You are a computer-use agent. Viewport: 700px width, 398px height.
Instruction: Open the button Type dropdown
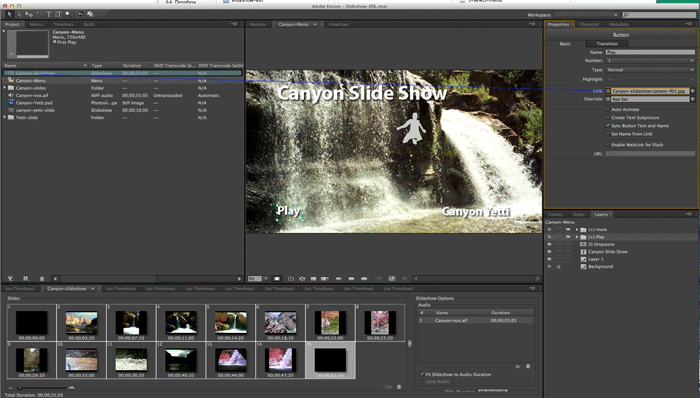point(650,70)
